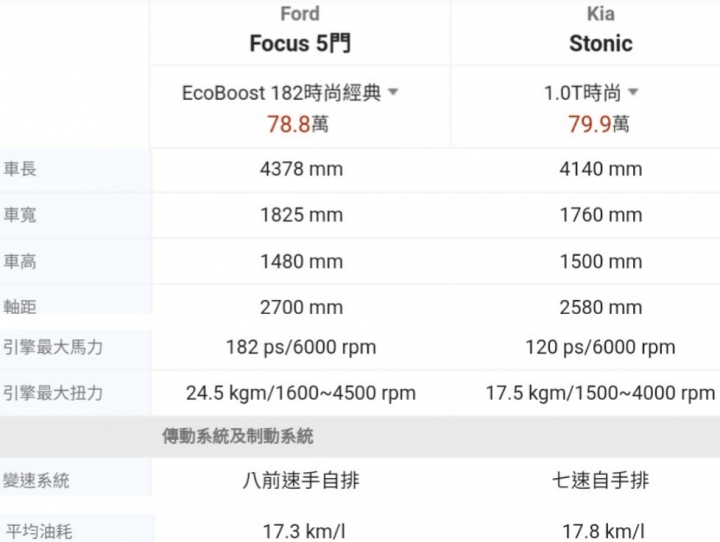This screenshot has height=542, width=720.
Task: Click the 78.8萬 price for Focus
Action: point(298,124)
